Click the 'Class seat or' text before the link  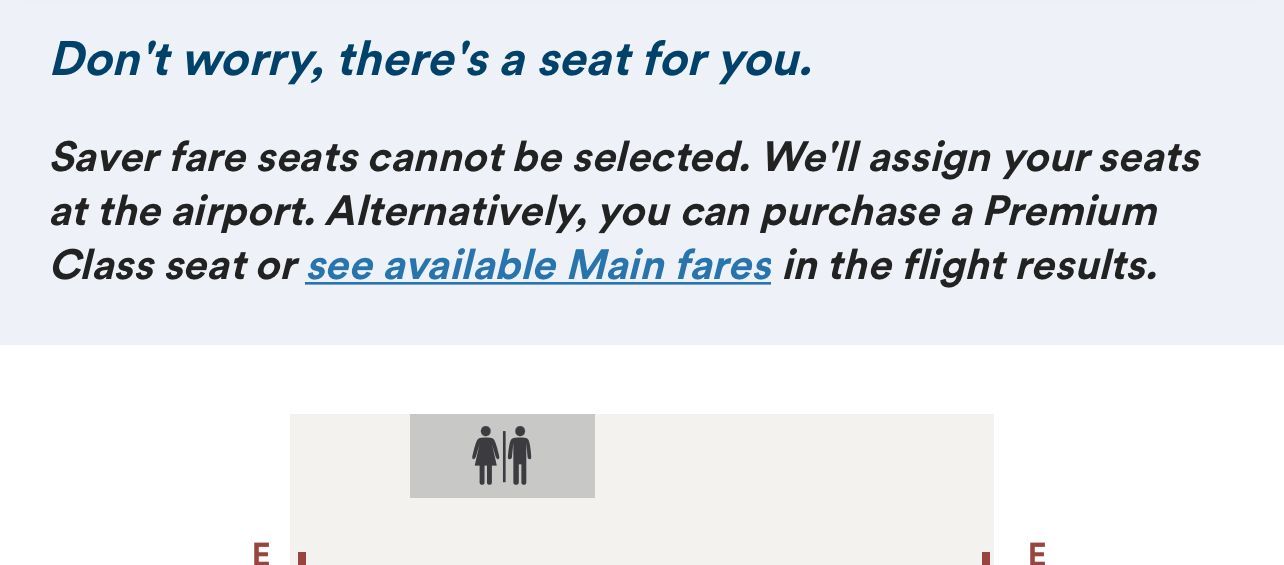tap(173, 266)
